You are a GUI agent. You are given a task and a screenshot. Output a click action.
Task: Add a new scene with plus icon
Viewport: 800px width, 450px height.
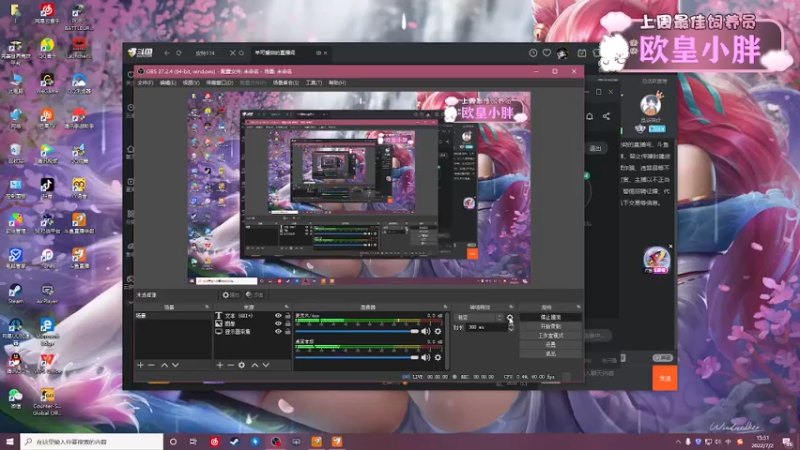tap(140, 365)
